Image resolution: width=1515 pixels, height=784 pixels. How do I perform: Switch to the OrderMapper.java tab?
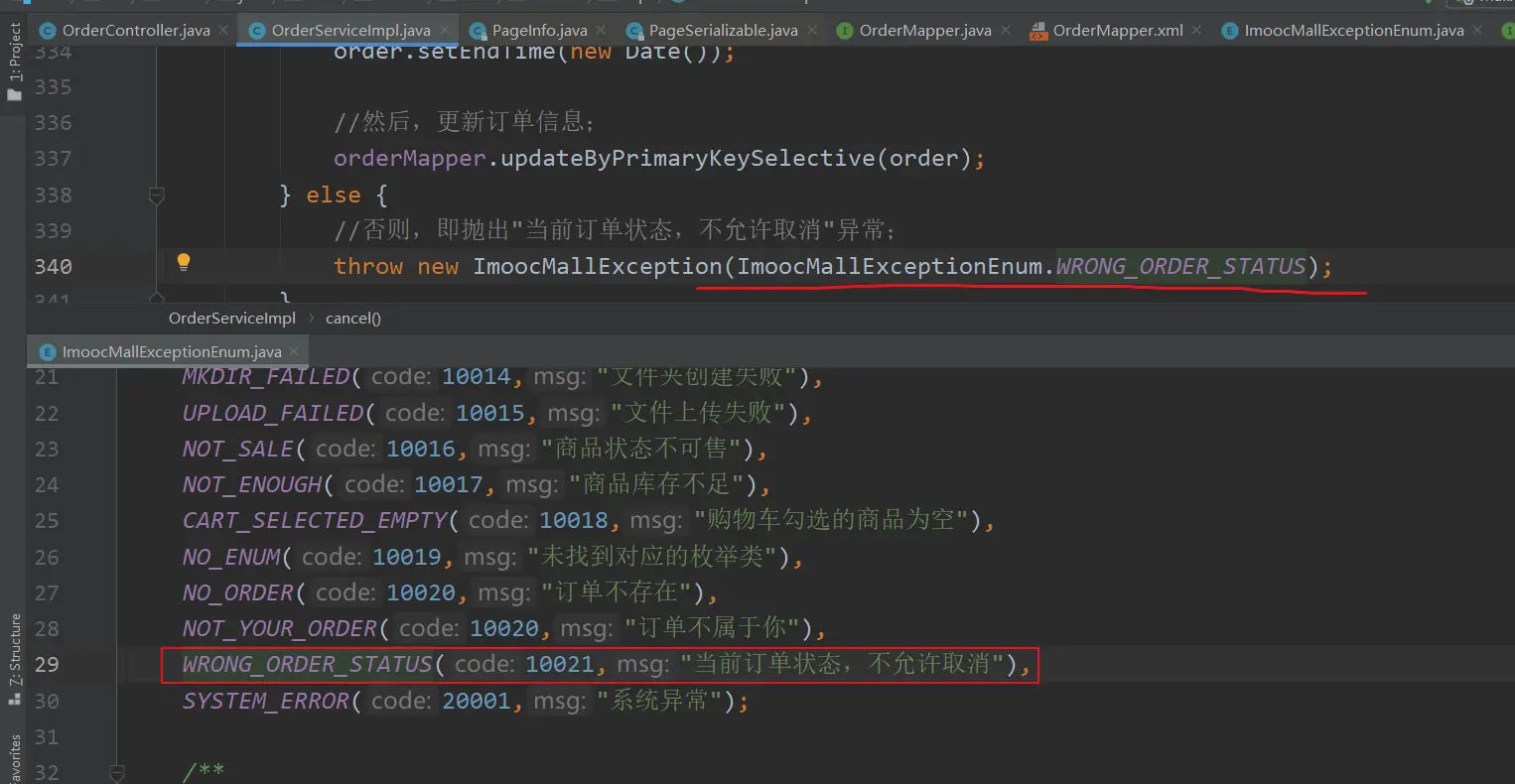924,31
